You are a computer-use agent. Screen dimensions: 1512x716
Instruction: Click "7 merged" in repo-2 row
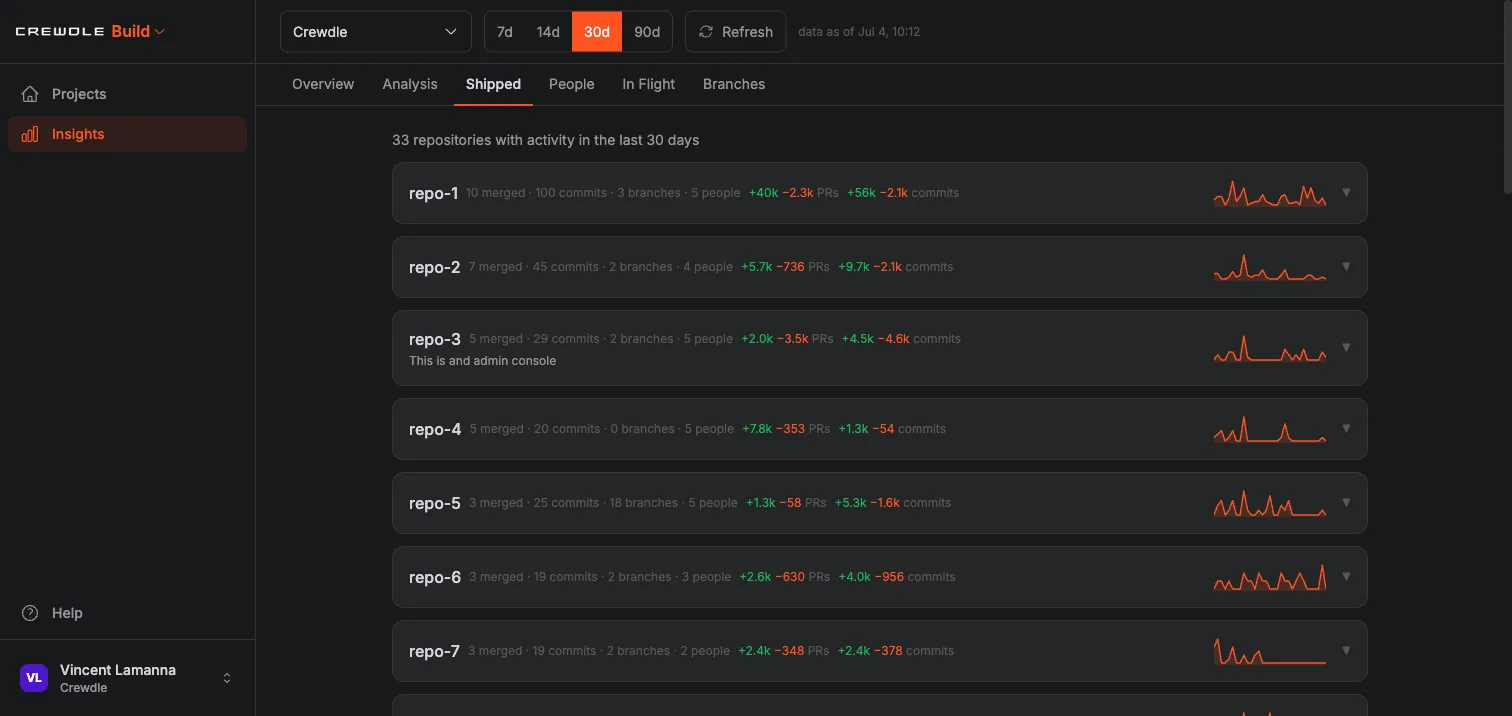point(495,267)
